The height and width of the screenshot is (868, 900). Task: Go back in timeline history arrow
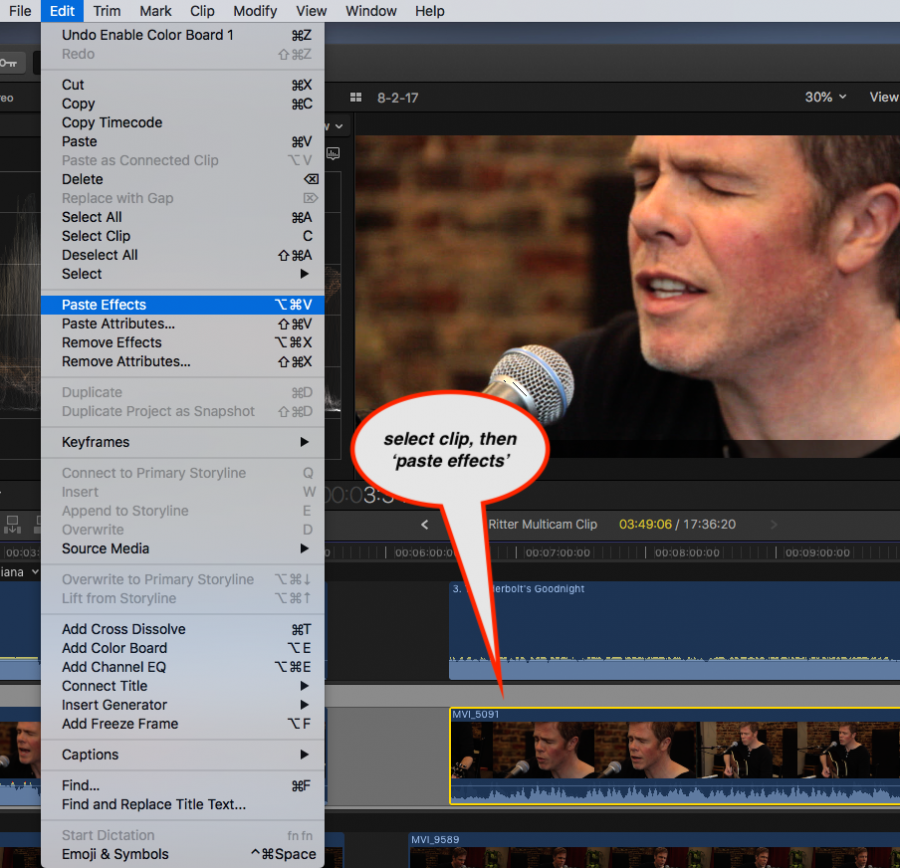424,524
